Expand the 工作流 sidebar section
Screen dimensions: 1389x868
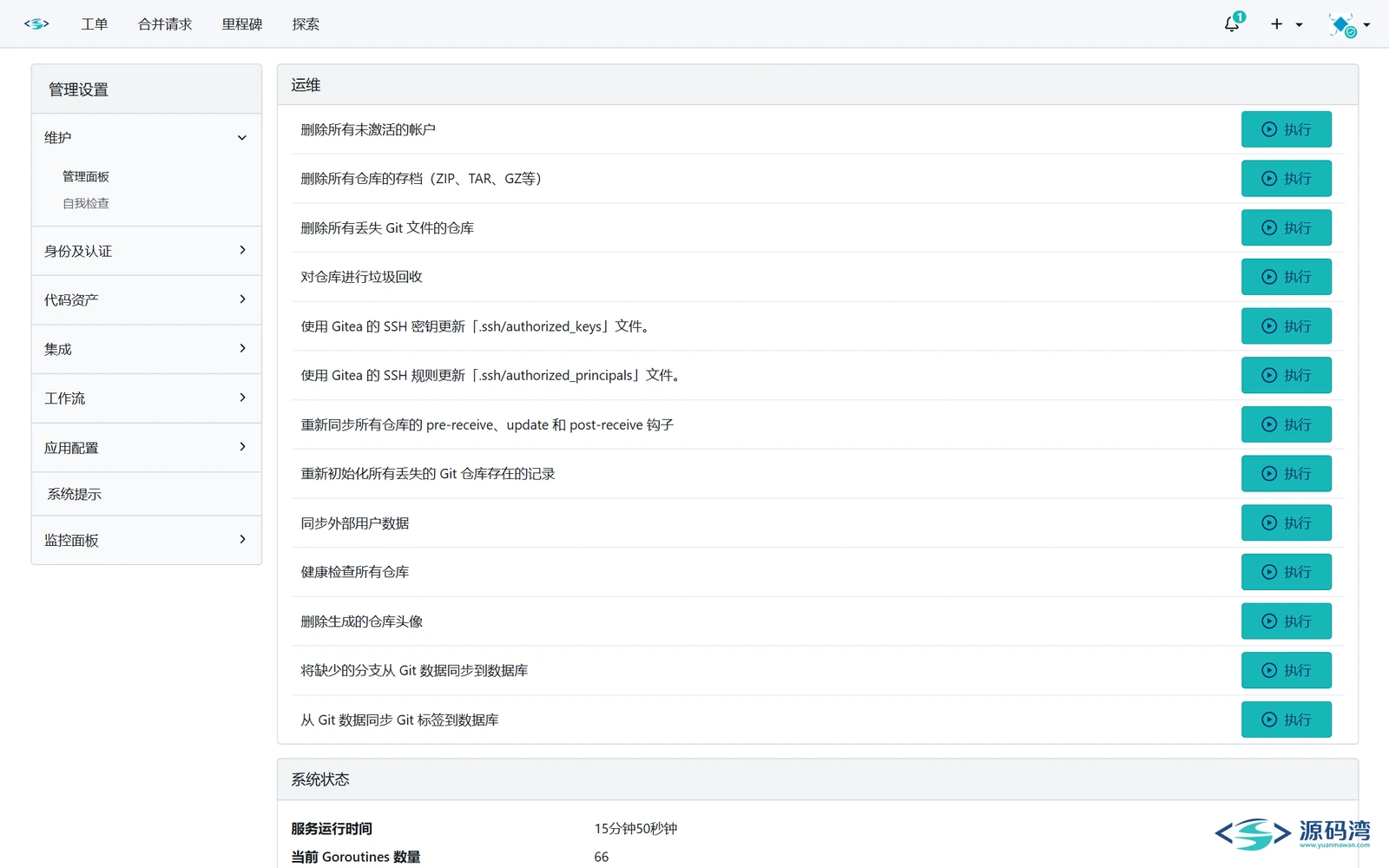146,398
